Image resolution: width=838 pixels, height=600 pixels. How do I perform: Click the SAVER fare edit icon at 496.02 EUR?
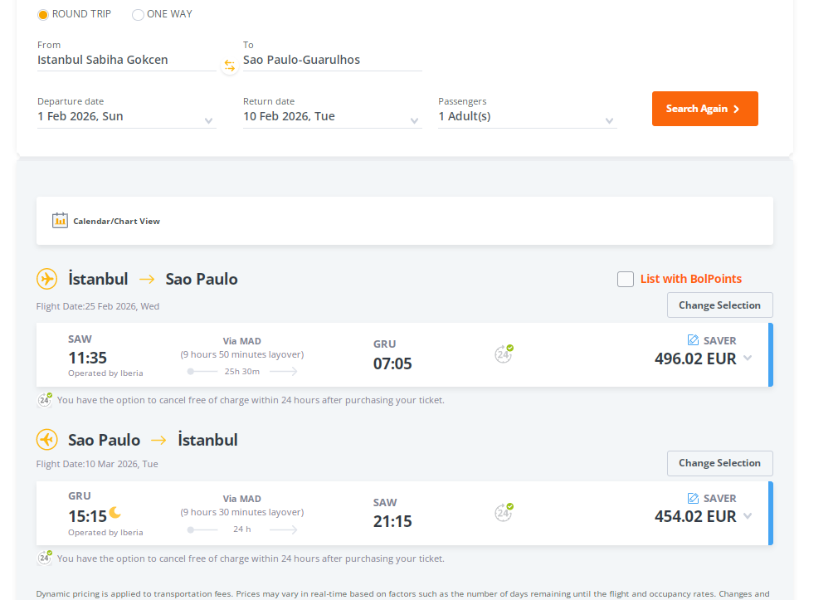click(x=693, y=340)
